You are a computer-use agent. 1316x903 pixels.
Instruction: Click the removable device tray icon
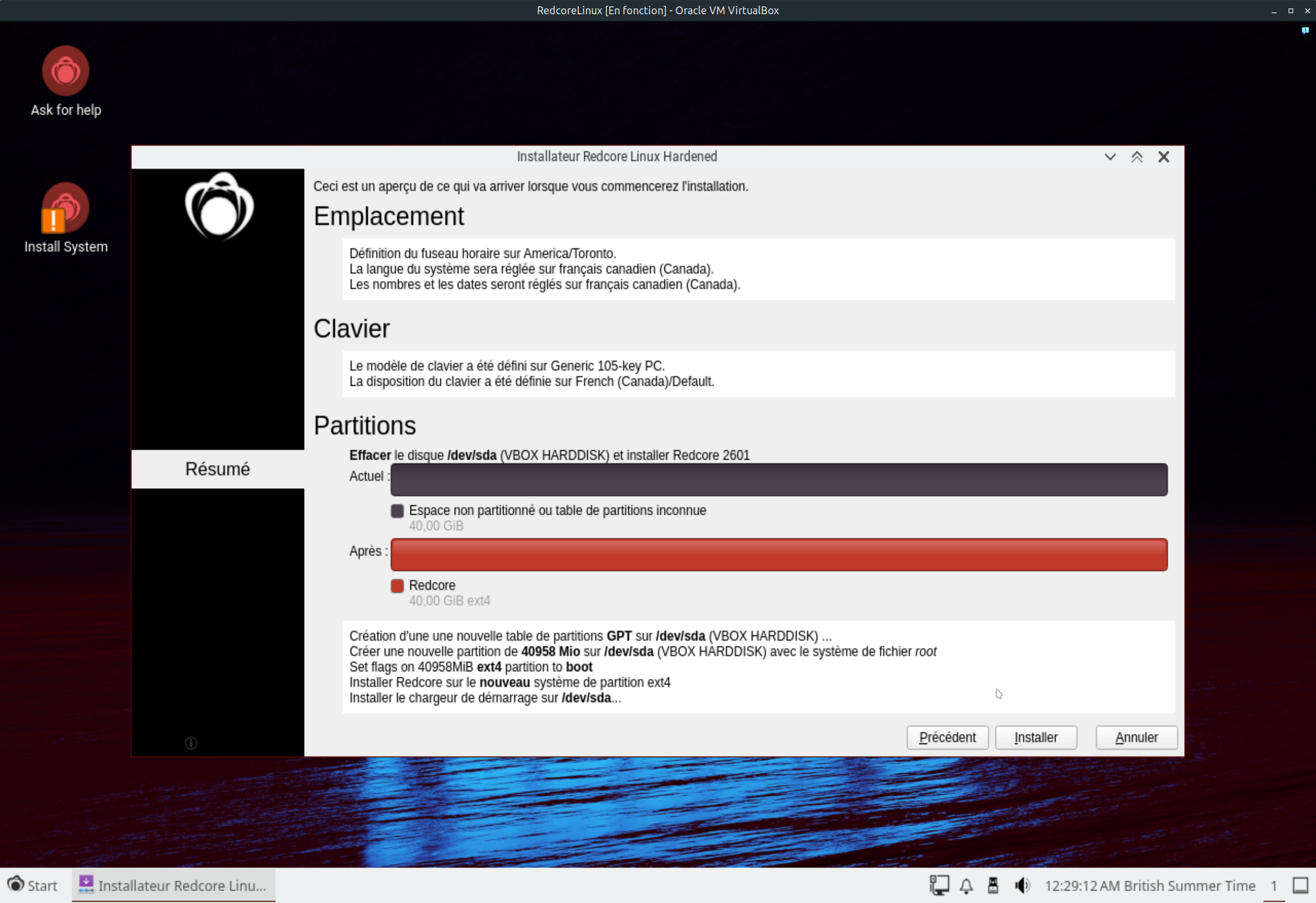[x=993, y=885]
